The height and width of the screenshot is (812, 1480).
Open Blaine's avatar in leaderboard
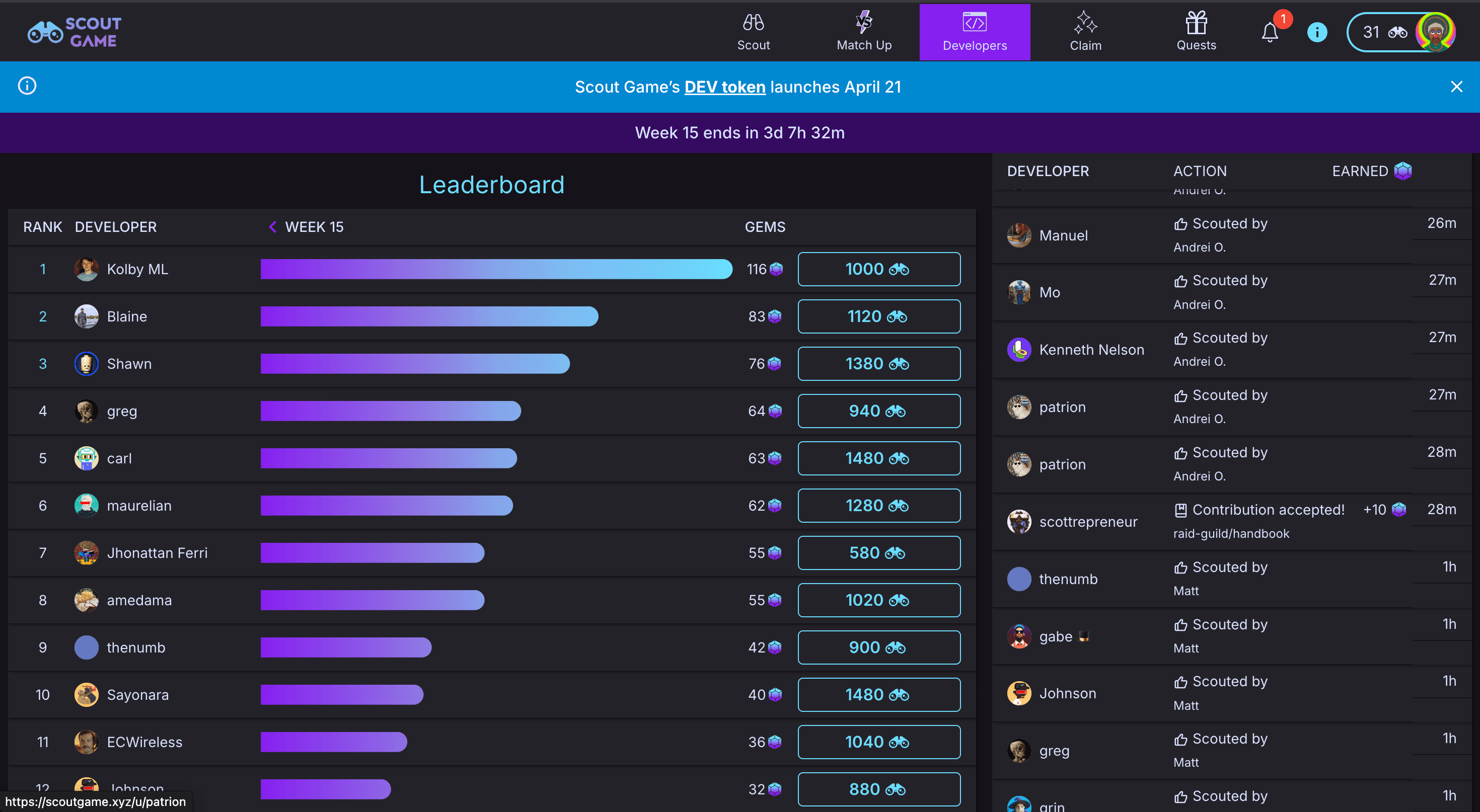86,316
